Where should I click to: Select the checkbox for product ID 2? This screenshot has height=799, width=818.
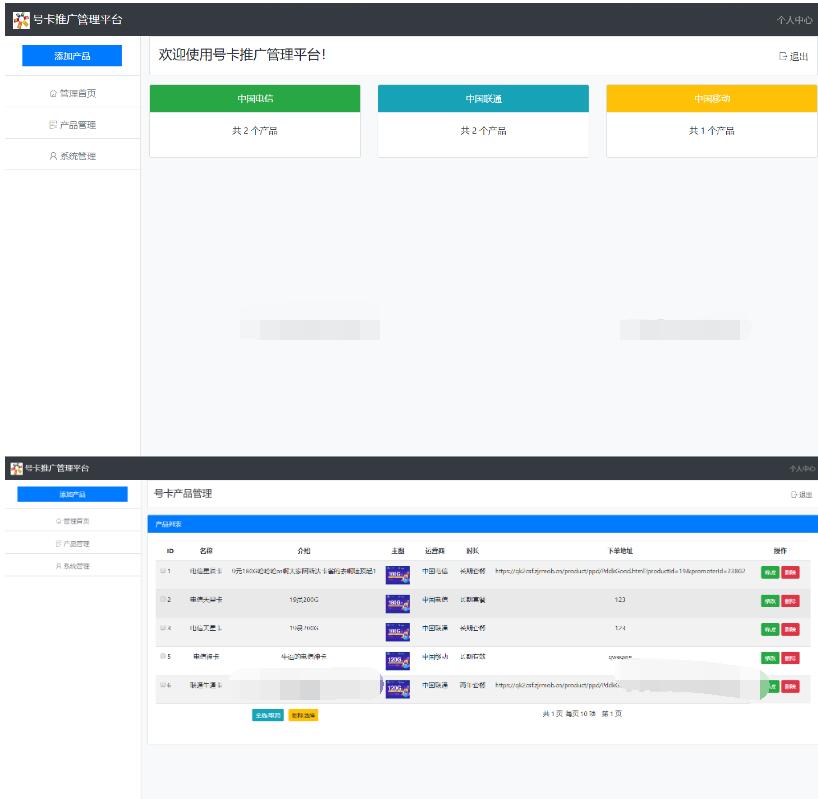(x=163, y=600)
